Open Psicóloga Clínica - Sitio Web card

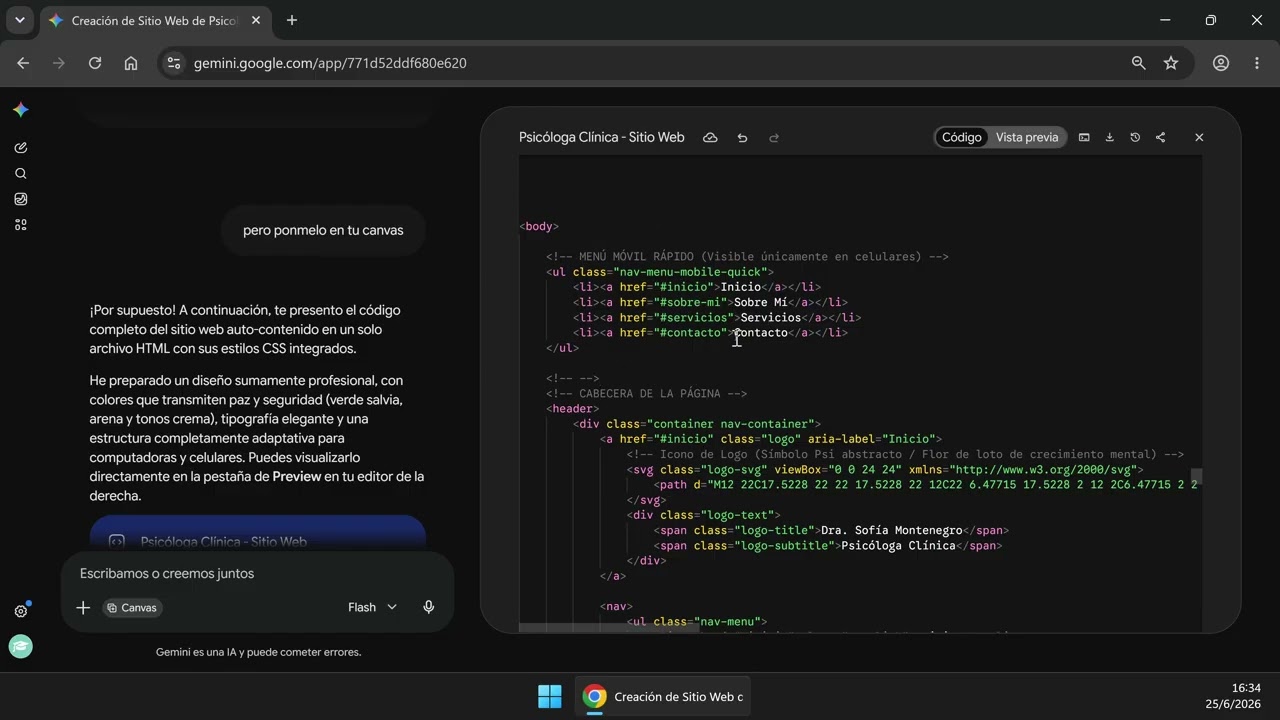(258, 535)
